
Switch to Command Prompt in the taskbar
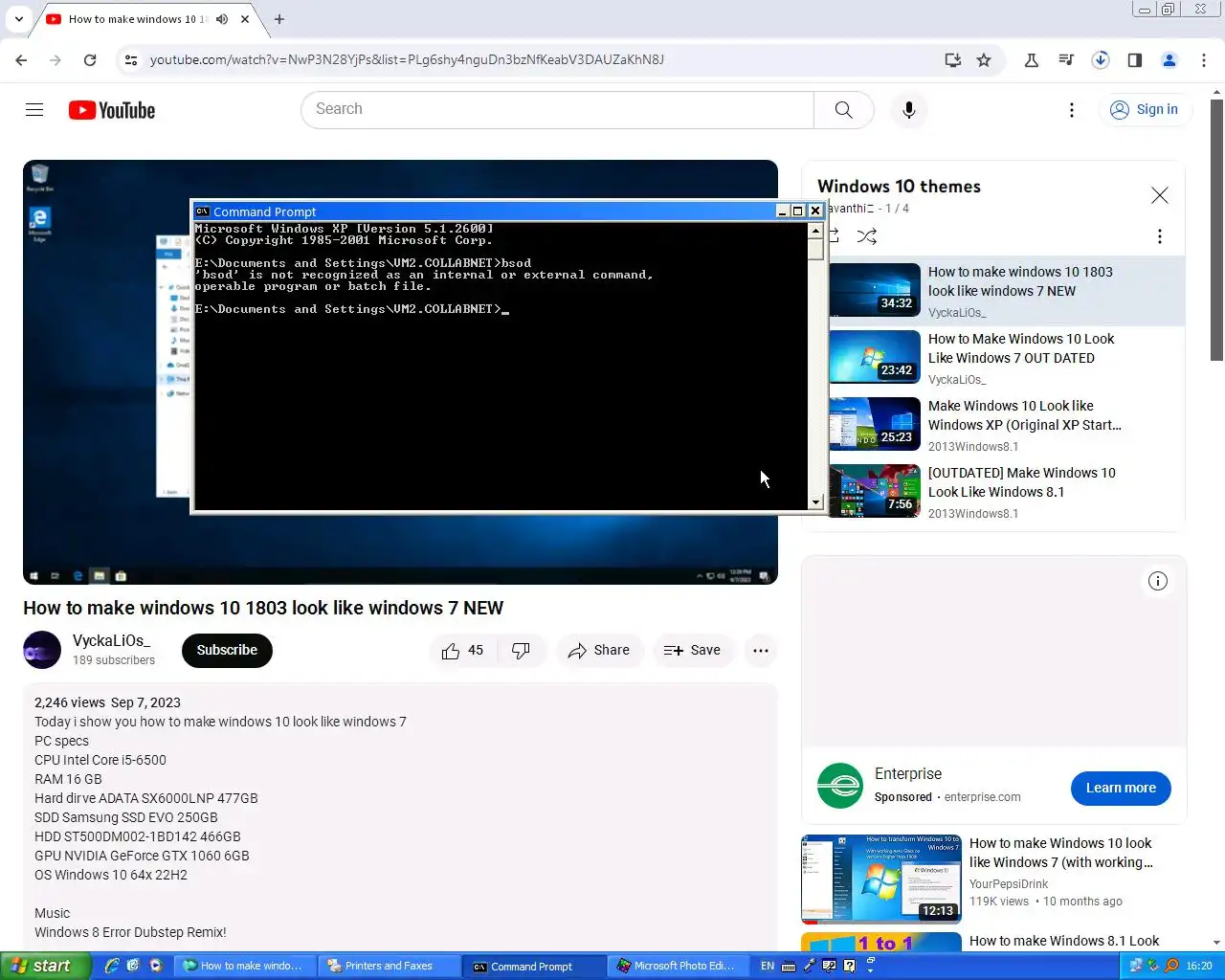(534, 966)
